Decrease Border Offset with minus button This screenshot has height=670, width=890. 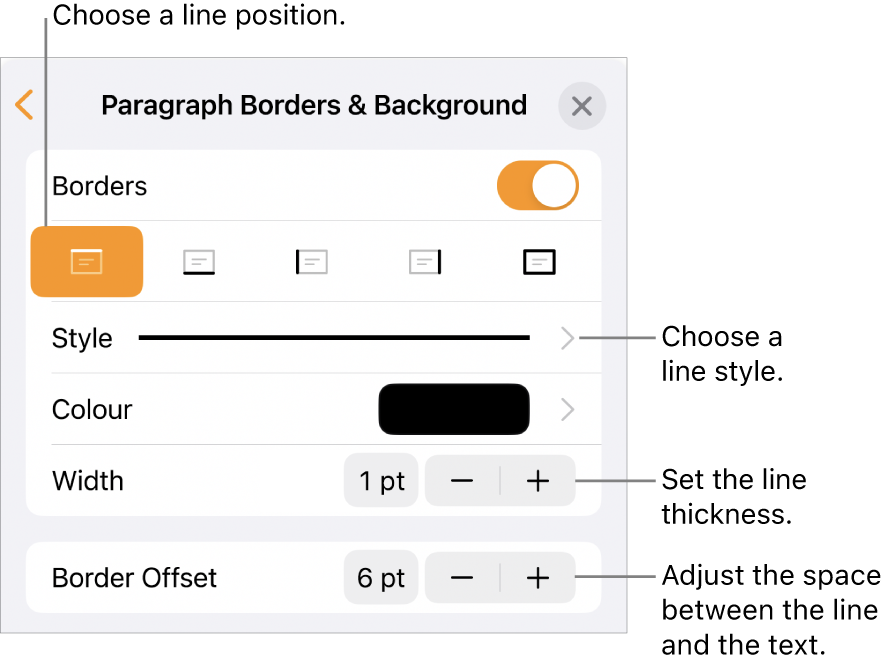coord(462,577)
